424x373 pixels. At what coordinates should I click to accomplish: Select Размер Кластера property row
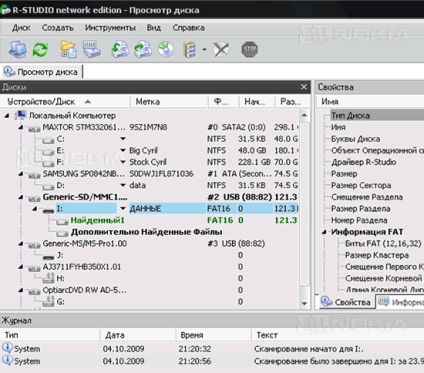377,255
